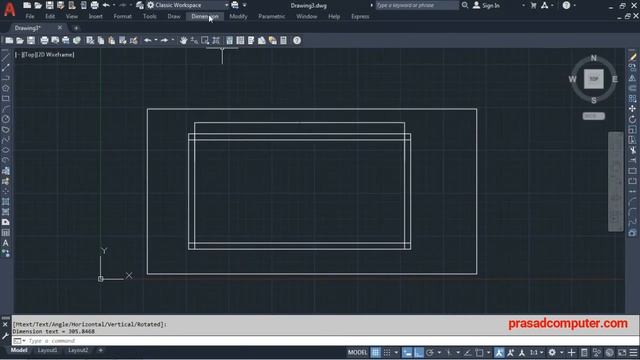Click Sign In button
This screenshot has width=640, height=360.
(487, 5)
